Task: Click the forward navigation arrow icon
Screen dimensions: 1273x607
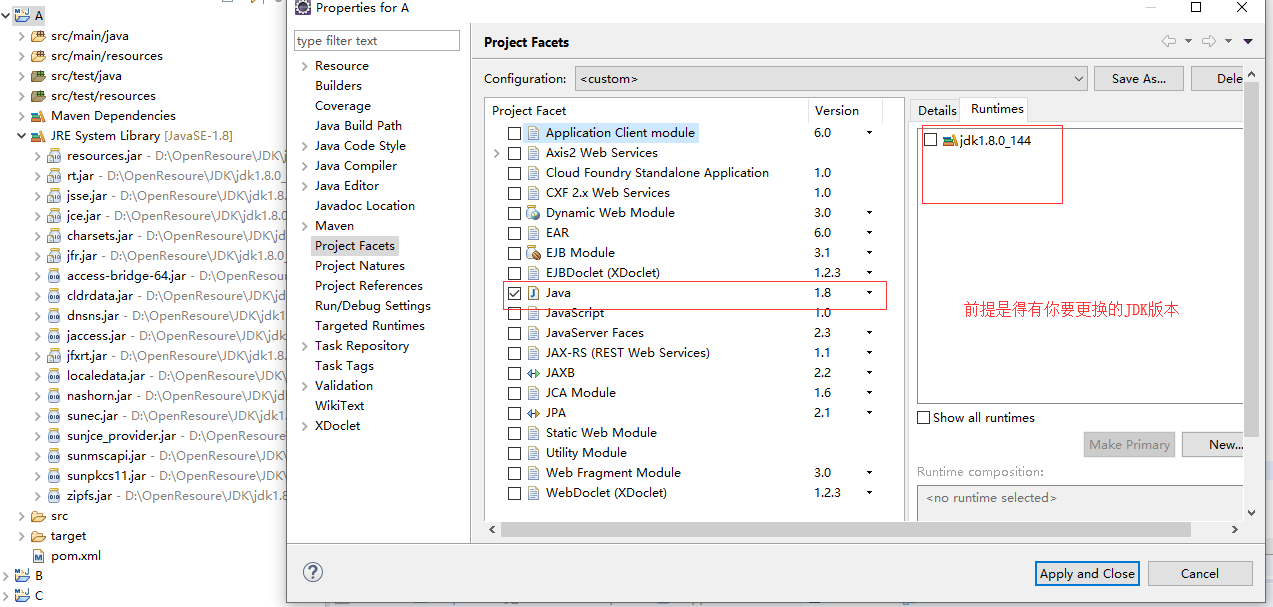Action: coord(1209,41)
